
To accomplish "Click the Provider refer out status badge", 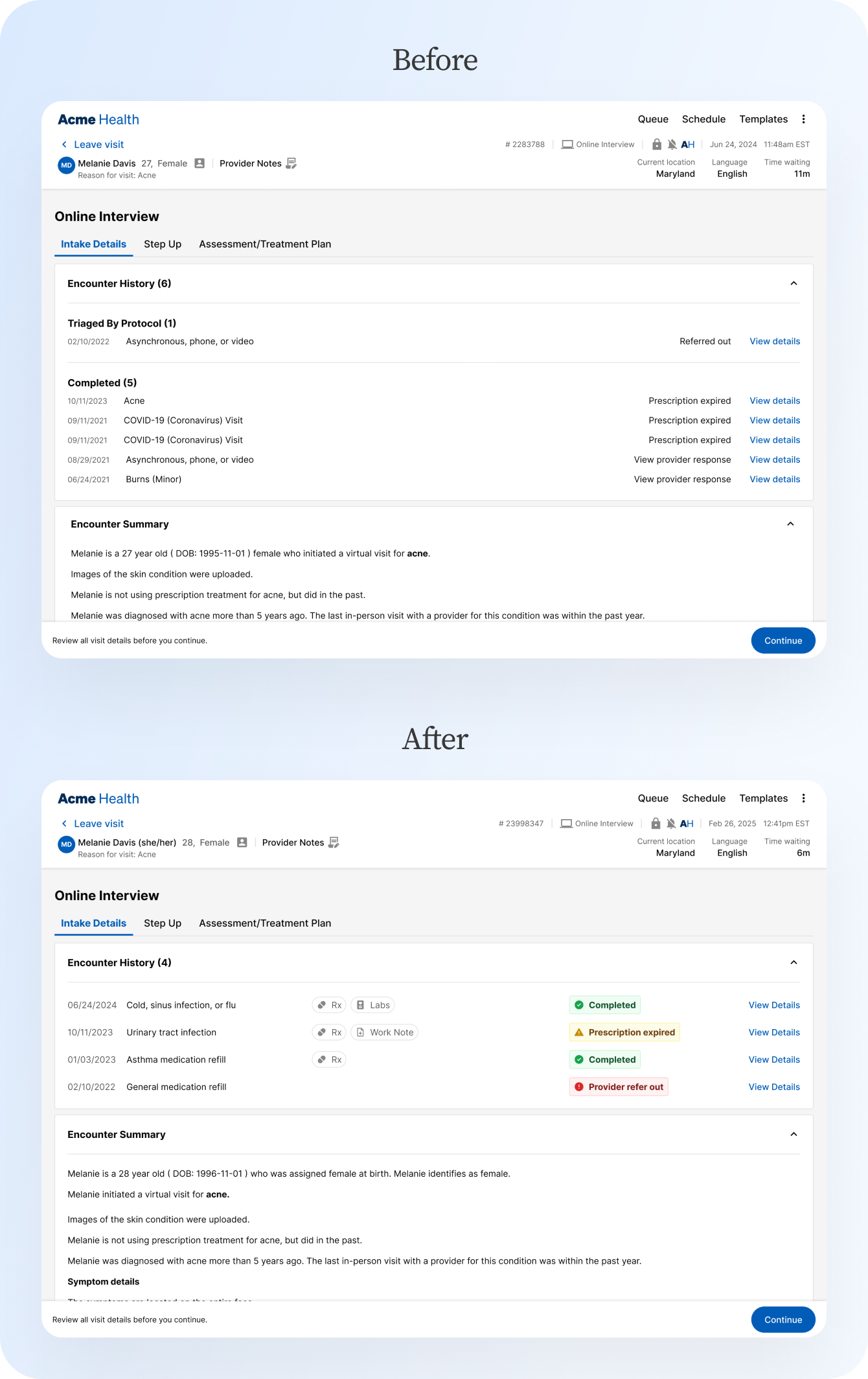I will pyautogui.click(x=619, y=1087).
